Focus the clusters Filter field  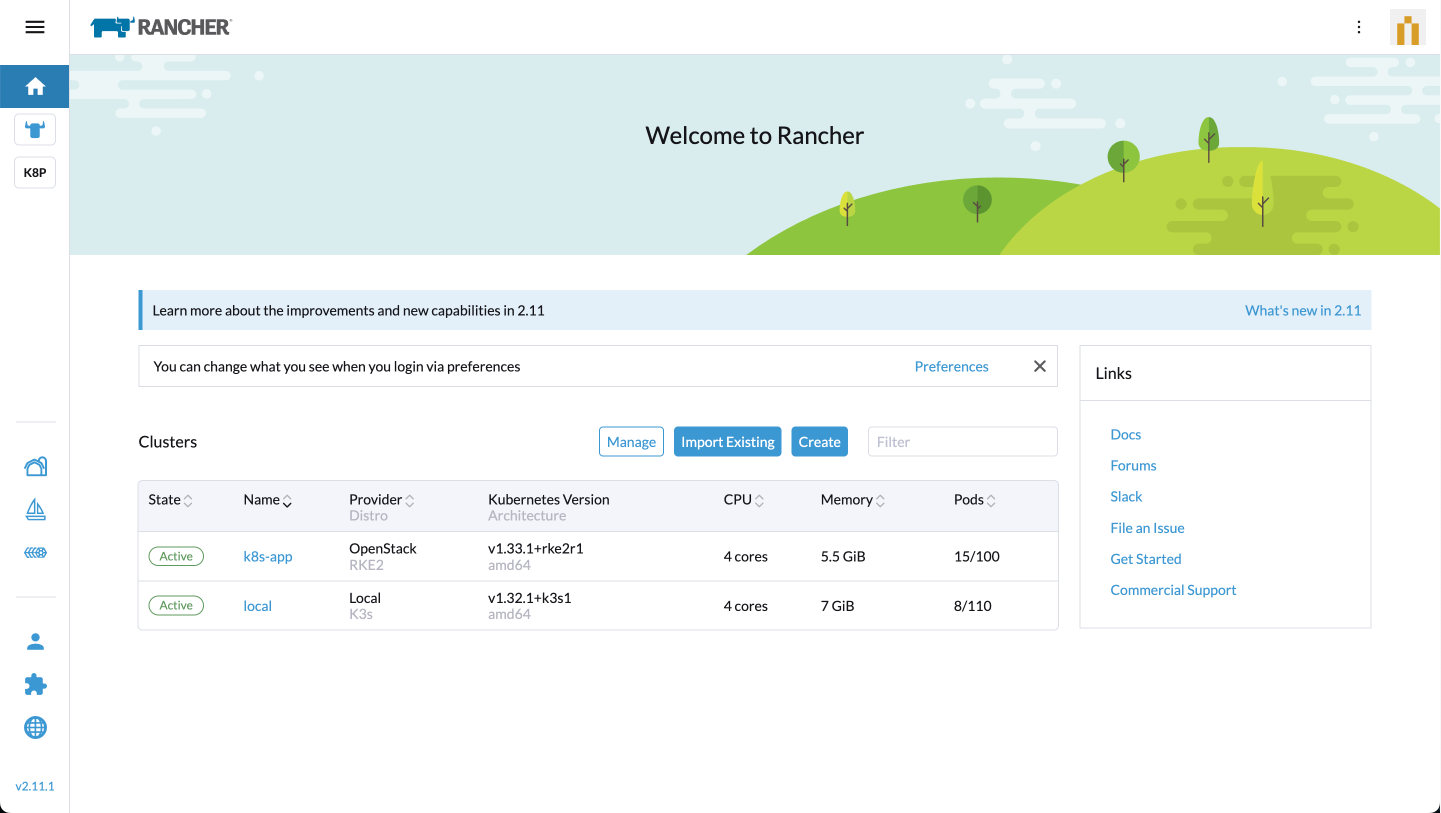(962, 442)
